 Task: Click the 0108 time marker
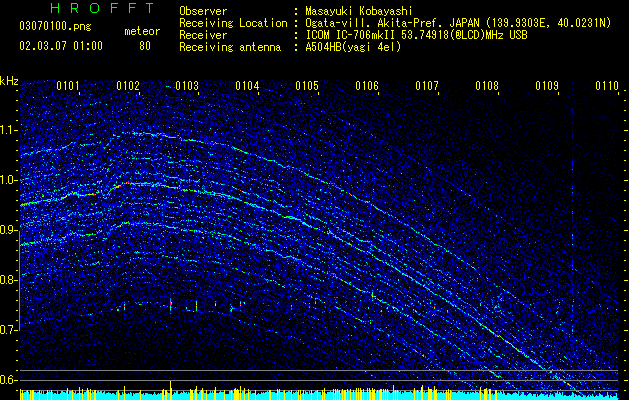click(487, 86)
